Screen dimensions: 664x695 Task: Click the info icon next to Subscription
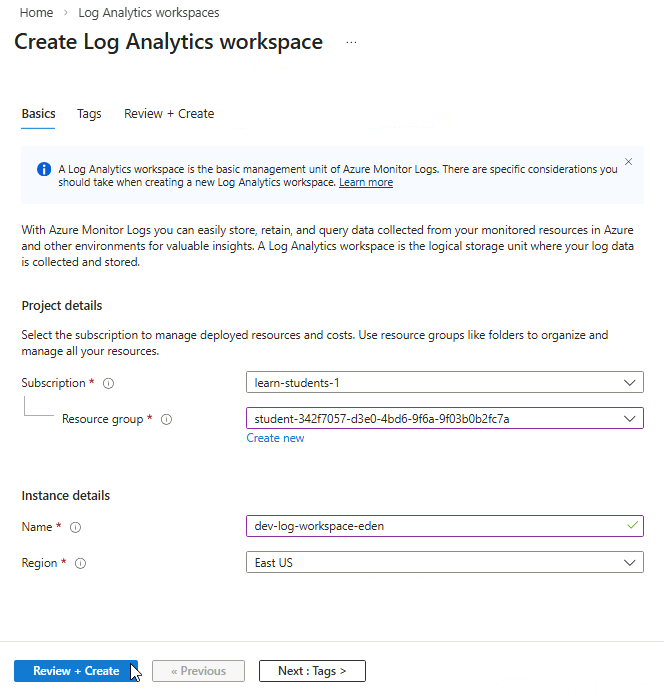109,383
